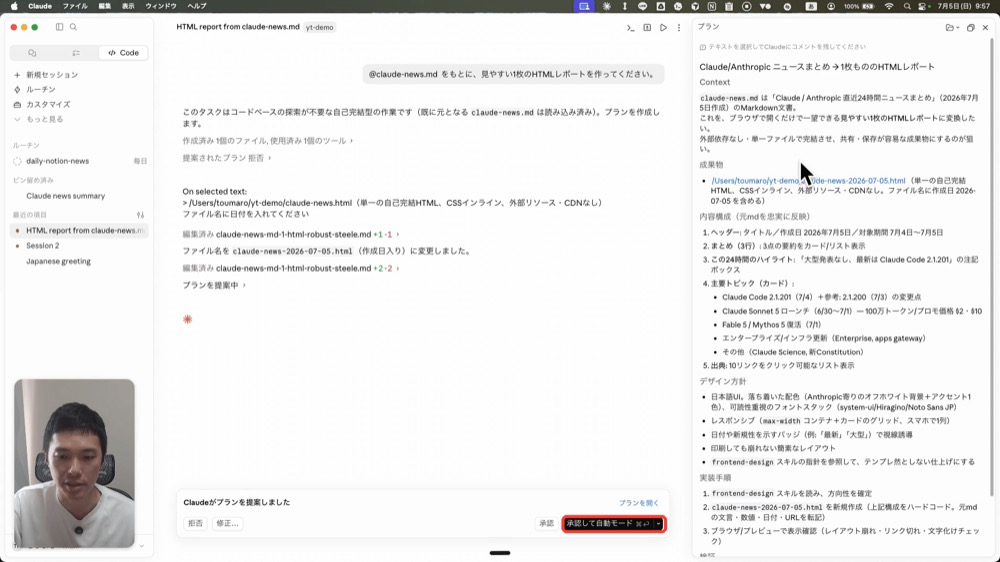
Task: Open the ヘルプ menu
Action: click(196, 6)
